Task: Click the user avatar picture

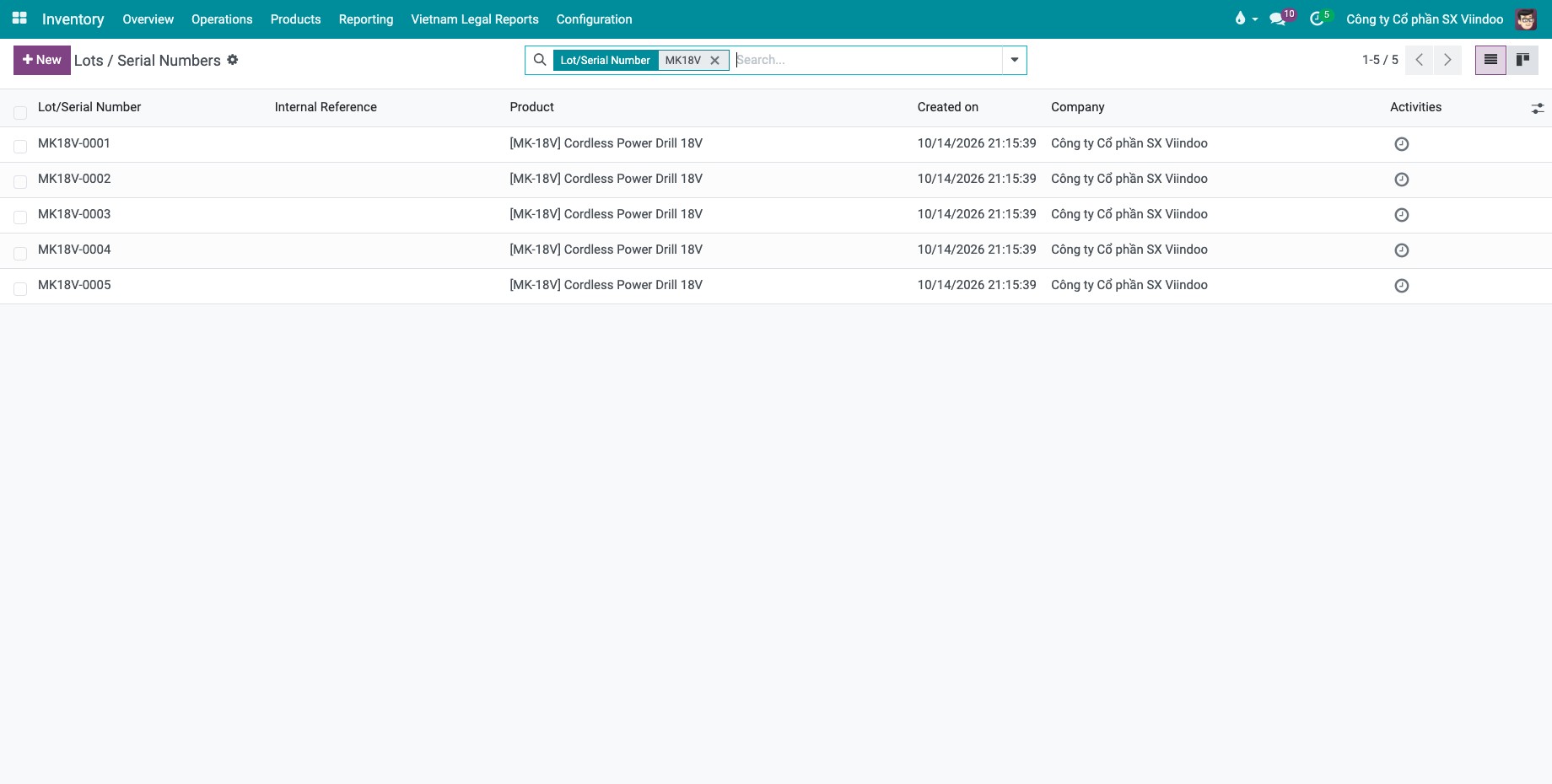Action: click(x=1526, y=19)
